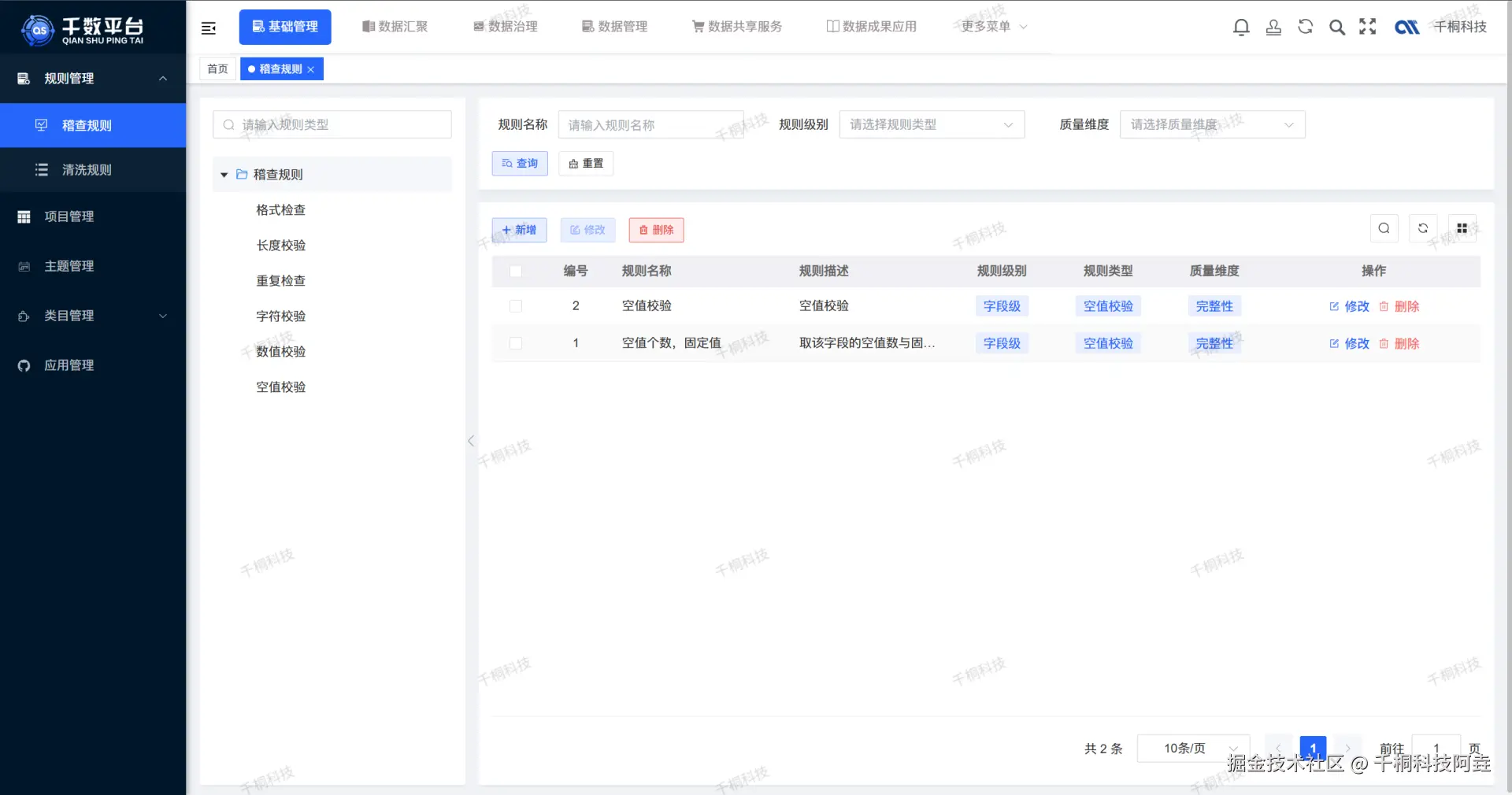
Task: Click trash icon in 空值个数，固定值 row
Action: pyautogui.click(x=1384, y=343)
